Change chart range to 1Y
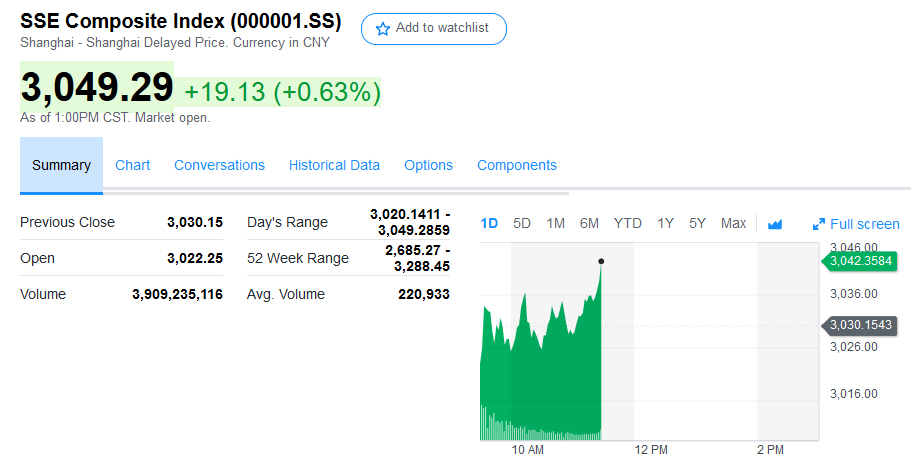911x461 pixels. (665, 223)
